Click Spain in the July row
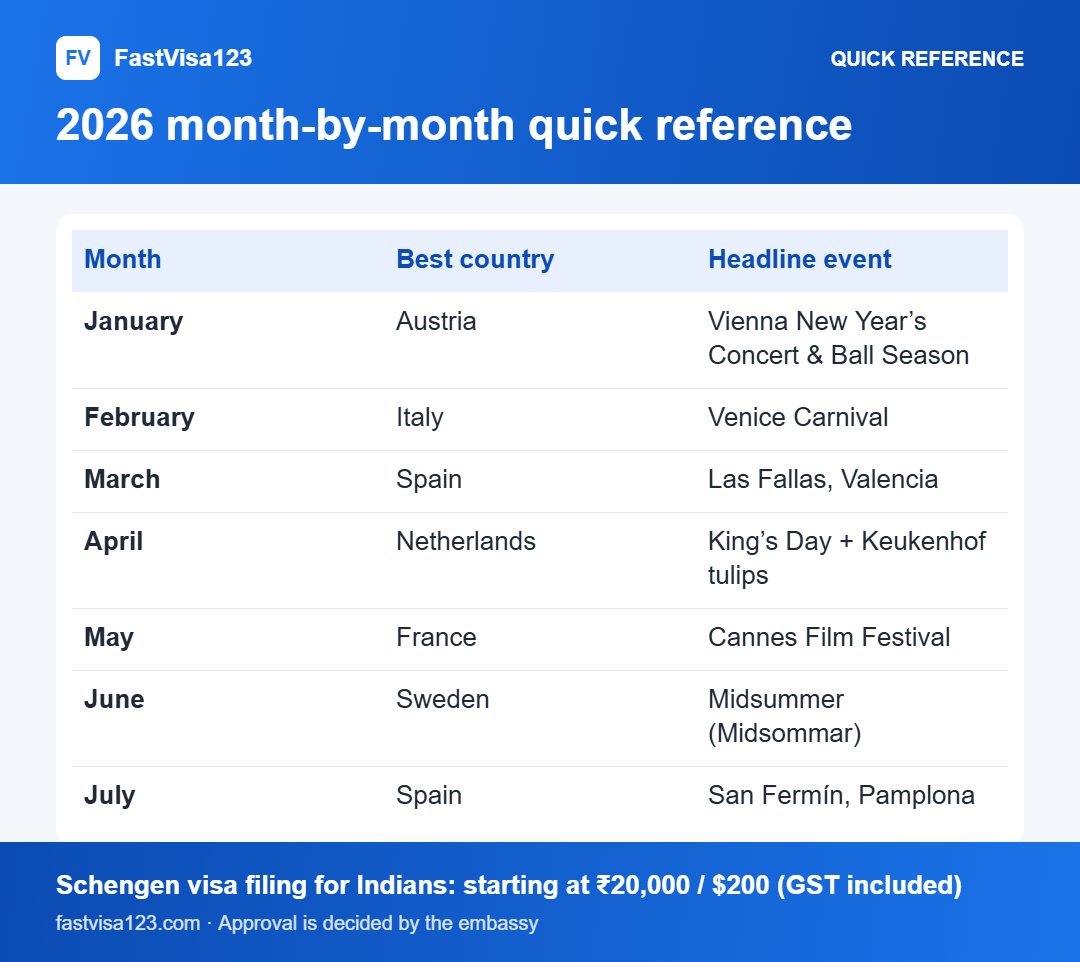This screenshot has height=962, width=1080. [x=428, y=795]
